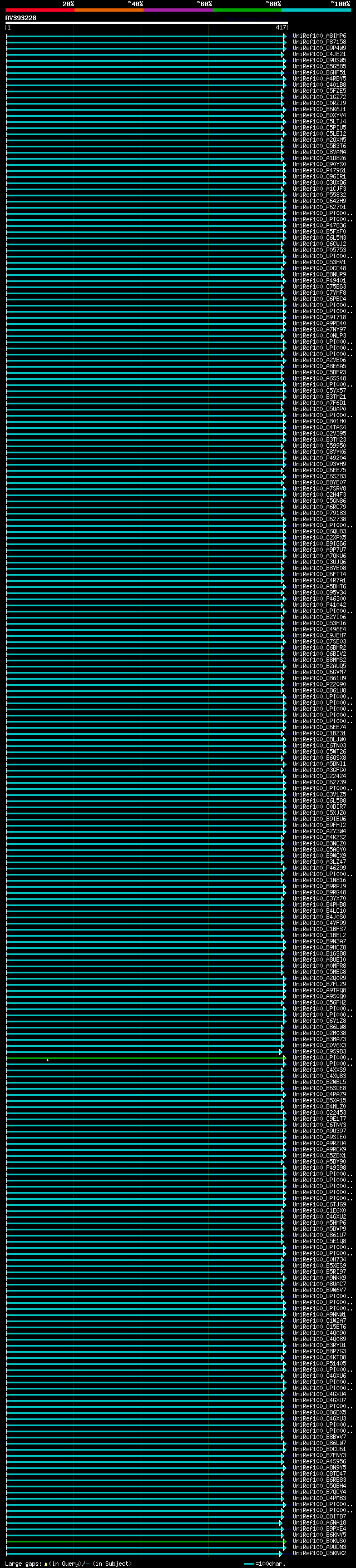
Task: Click the UniRef100_B3TM21 hit label
Action: coord(319,397)
